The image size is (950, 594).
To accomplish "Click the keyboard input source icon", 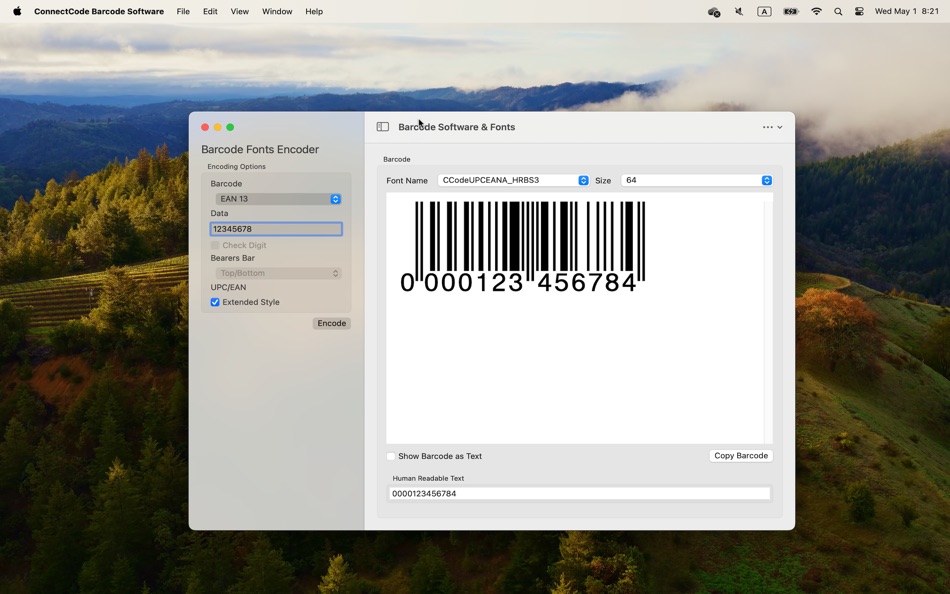I will click(x=764, y=12).
